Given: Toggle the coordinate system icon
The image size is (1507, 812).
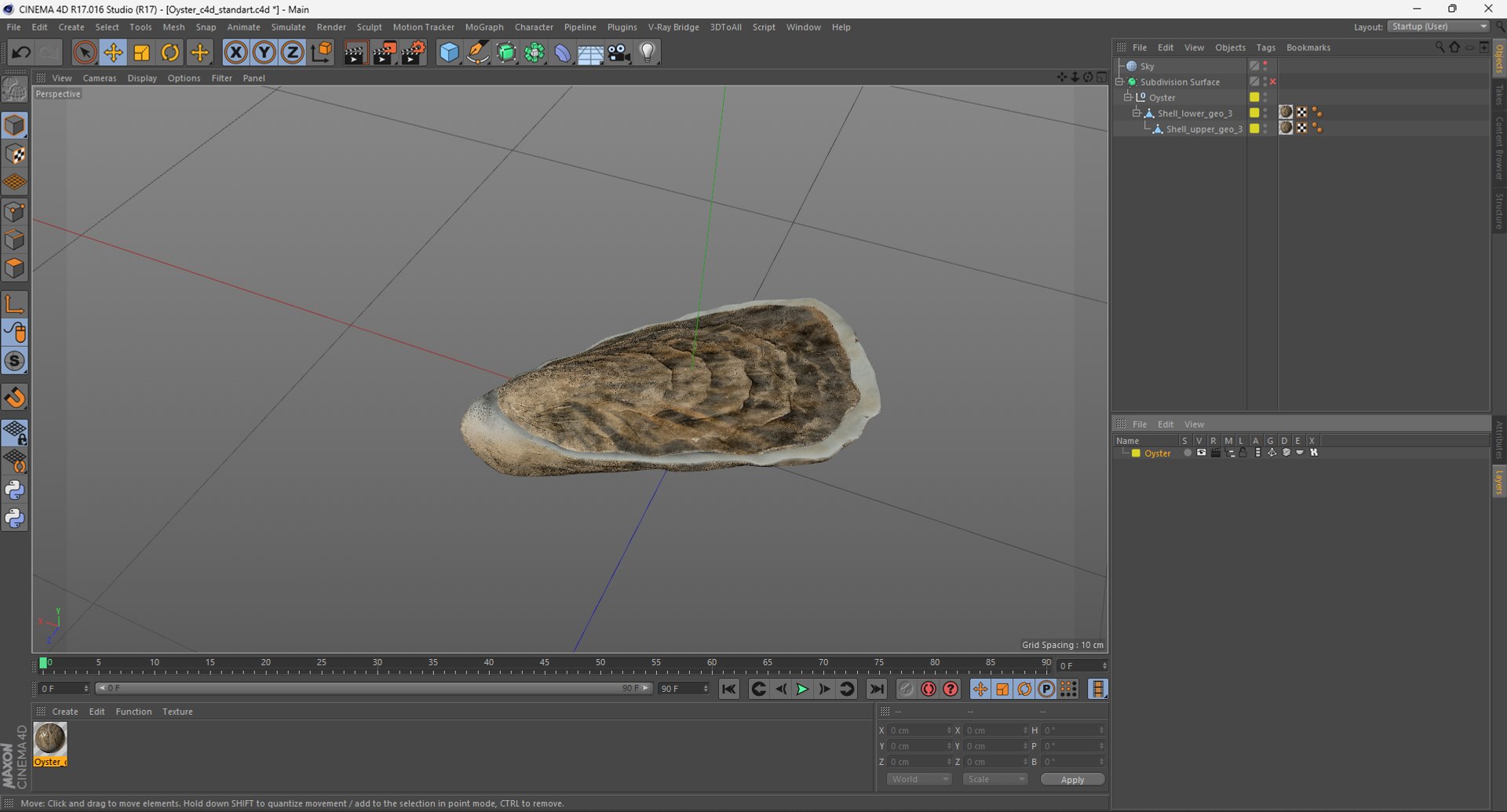Looking at the screenshot, I should click(321, 53).
